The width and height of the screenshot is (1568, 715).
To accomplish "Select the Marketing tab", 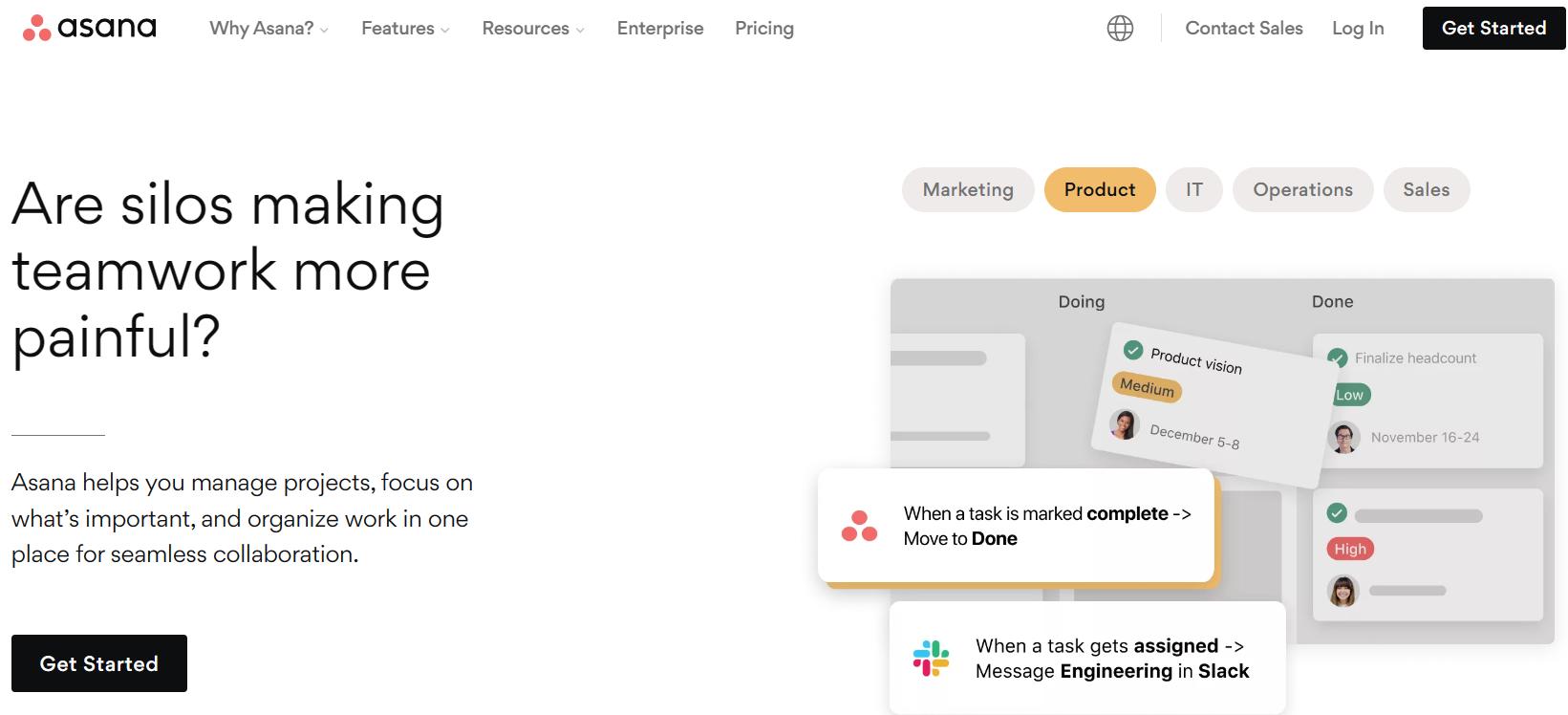I will pos(968,189).
